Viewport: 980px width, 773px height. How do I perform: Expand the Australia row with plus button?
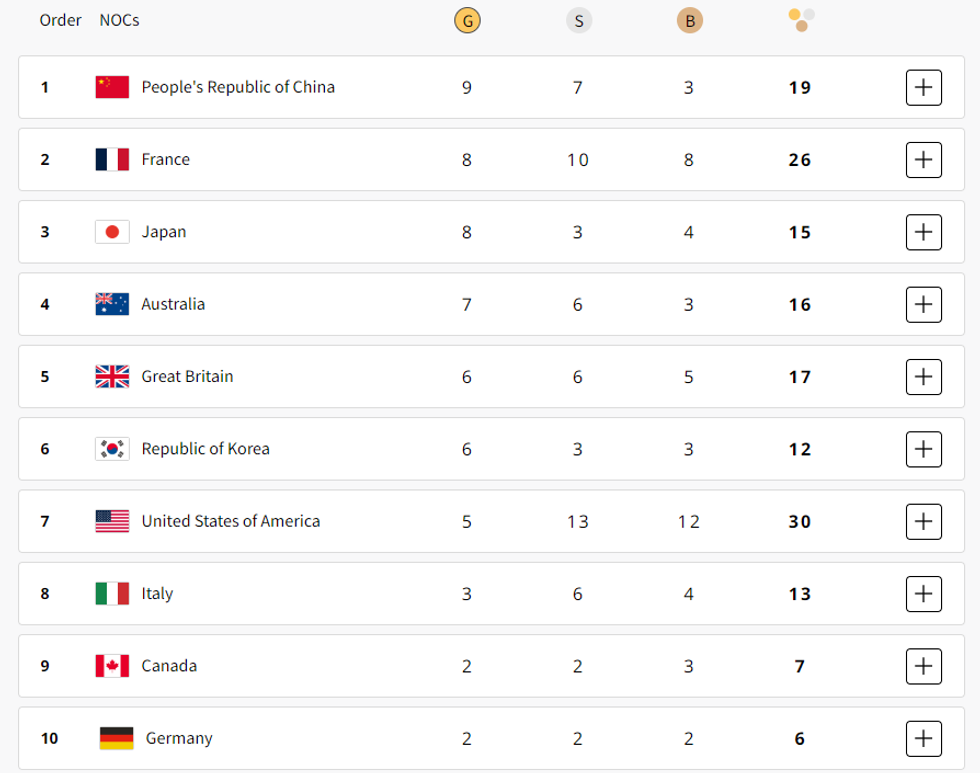pyautogui.click(x=923, y=304)
